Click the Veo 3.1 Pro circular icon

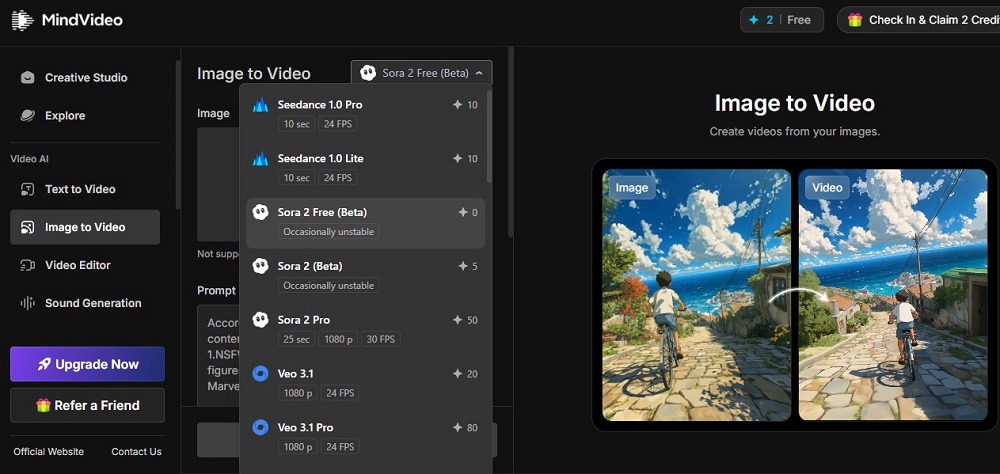[x=260, y=427]
